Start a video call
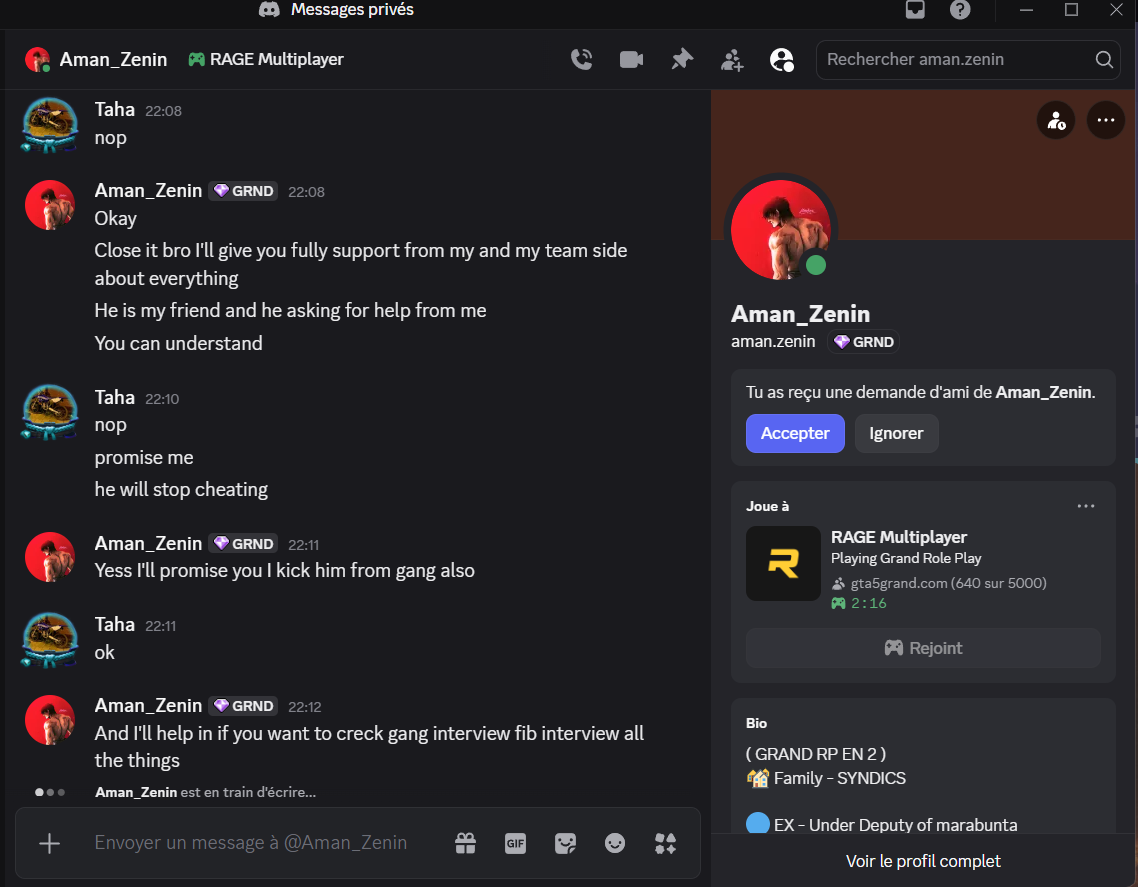 pyautogui.click(x=631, y=60)
